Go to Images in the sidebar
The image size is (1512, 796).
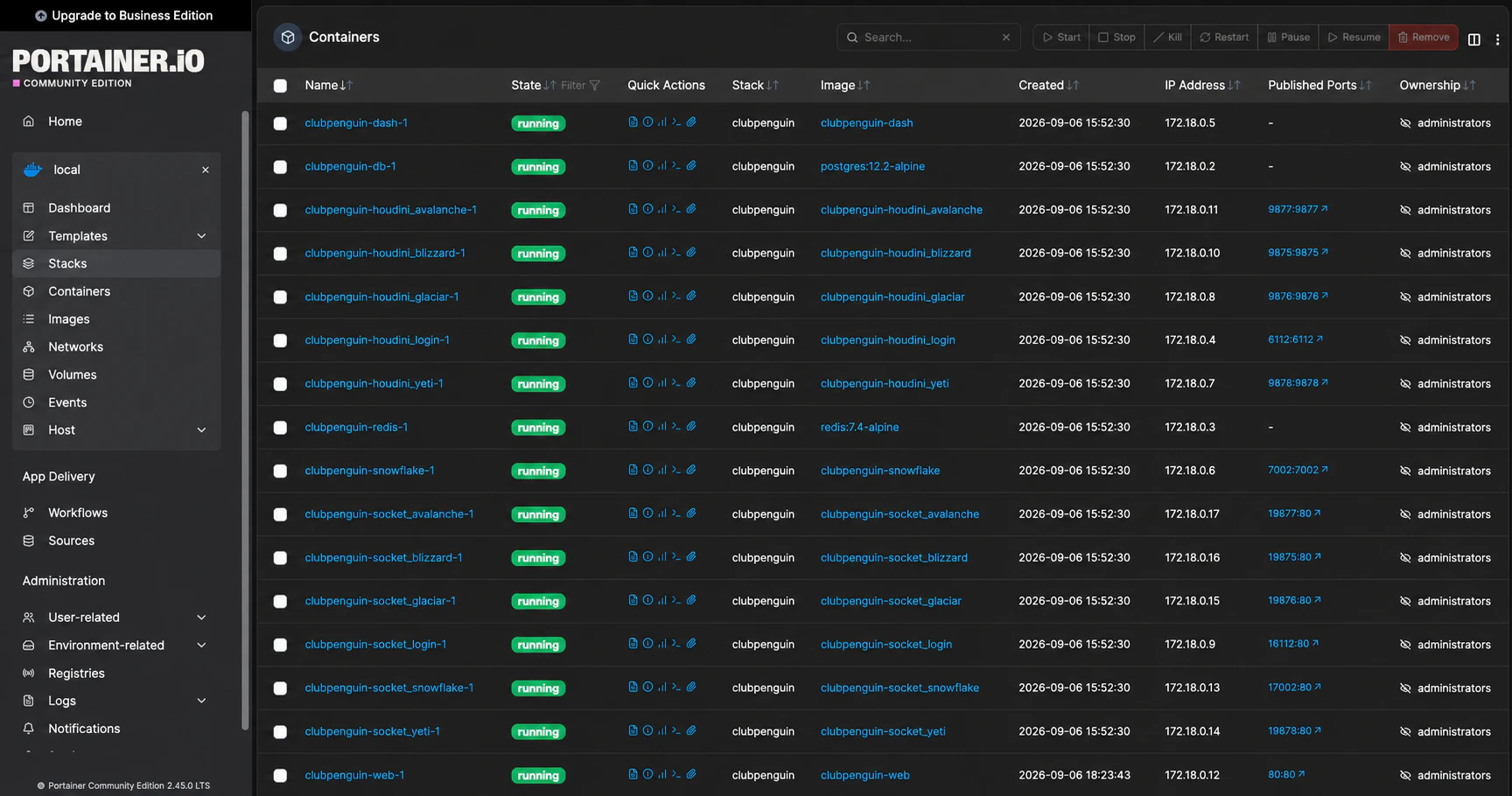(x=116, y=319)
